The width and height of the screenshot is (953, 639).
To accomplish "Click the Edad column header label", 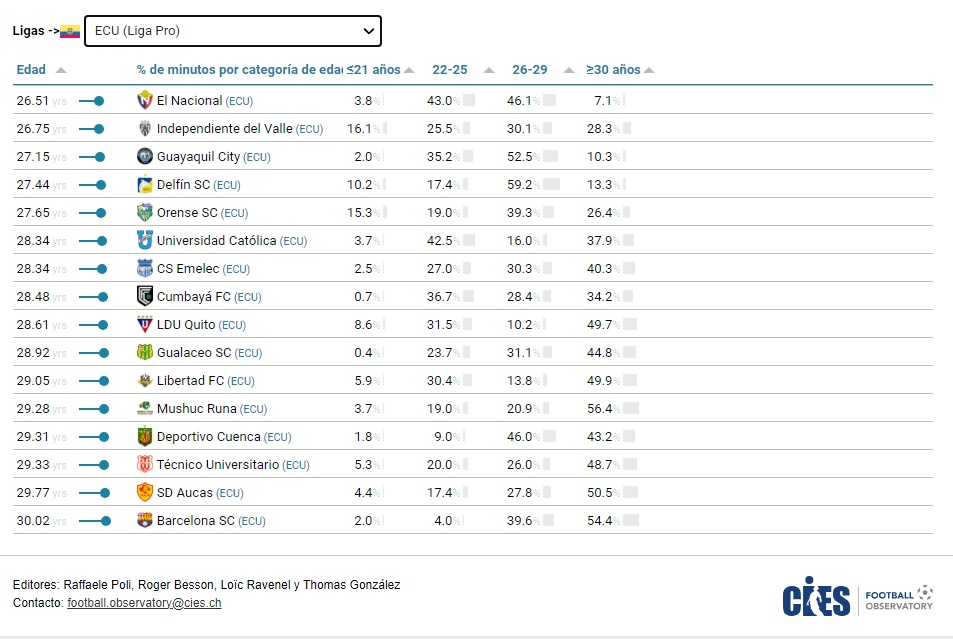I will pos(31,70).
